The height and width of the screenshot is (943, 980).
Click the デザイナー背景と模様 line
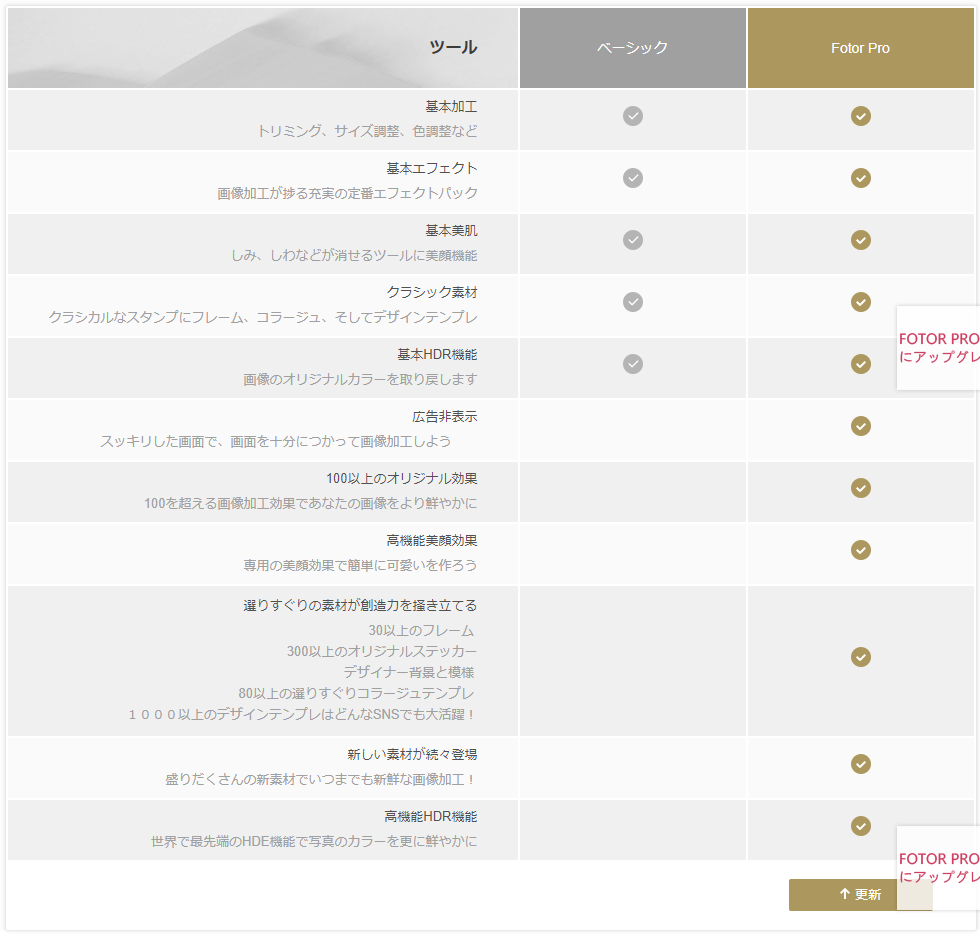(x=409, y=672)
